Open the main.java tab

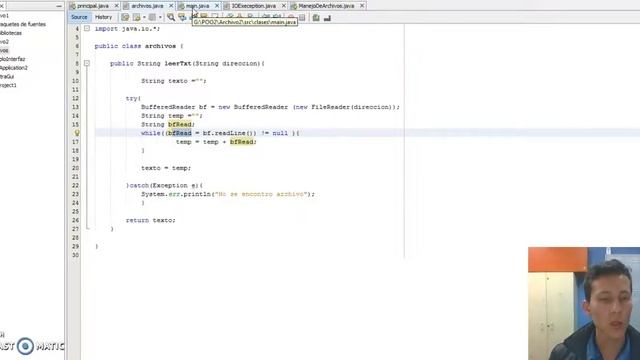click(x=198, y=6)
